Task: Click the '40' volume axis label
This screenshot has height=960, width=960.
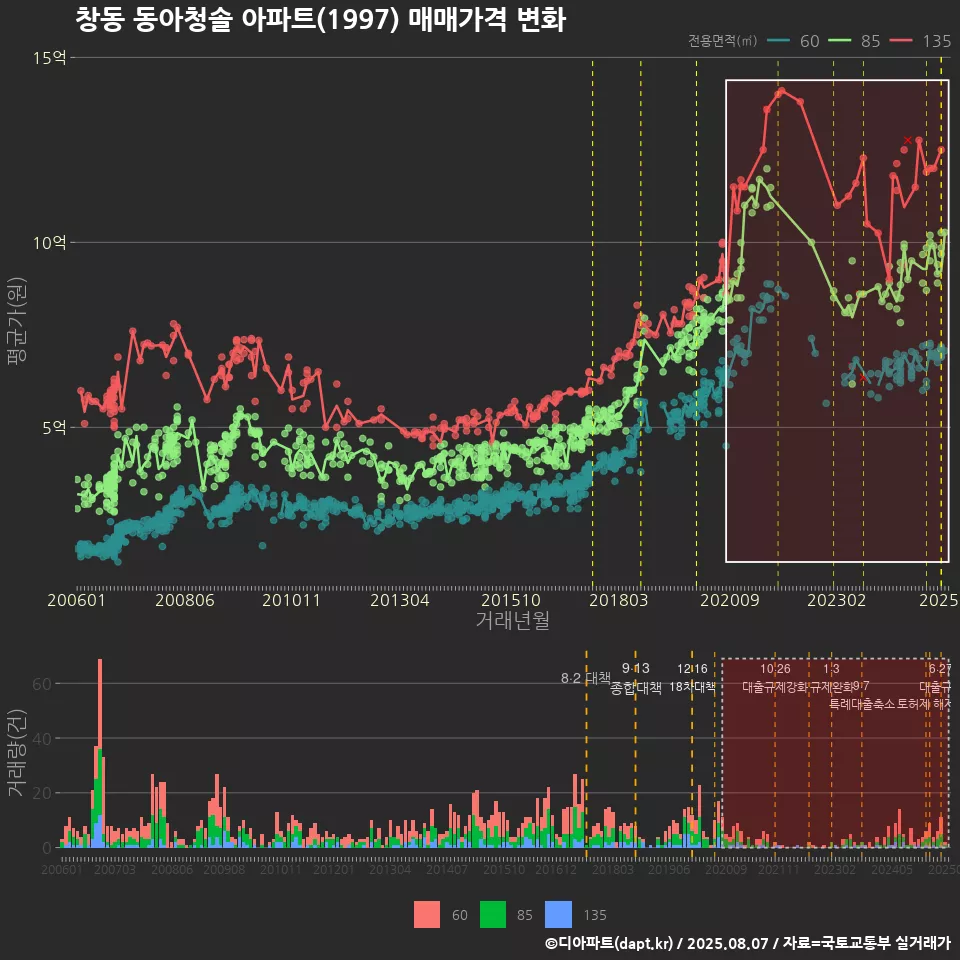Action: [42, 738]
